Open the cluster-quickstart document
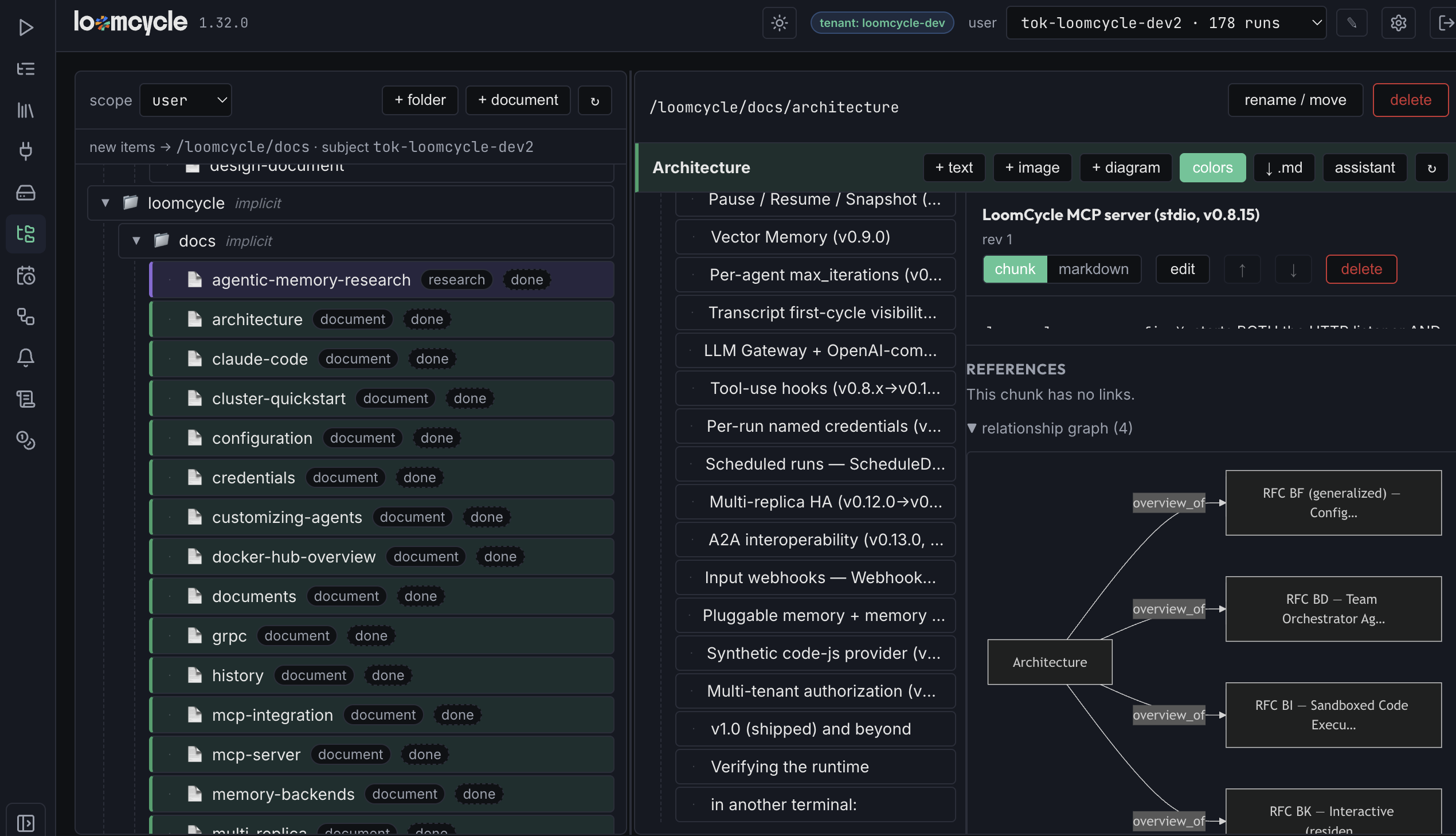The image size is (1456, 836). point(382,399)
